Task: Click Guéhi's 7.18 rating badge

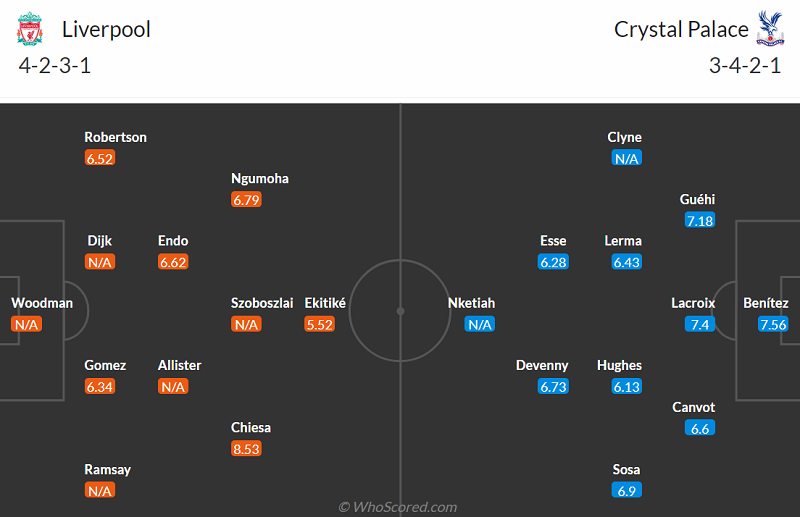Action: (700, 220)
